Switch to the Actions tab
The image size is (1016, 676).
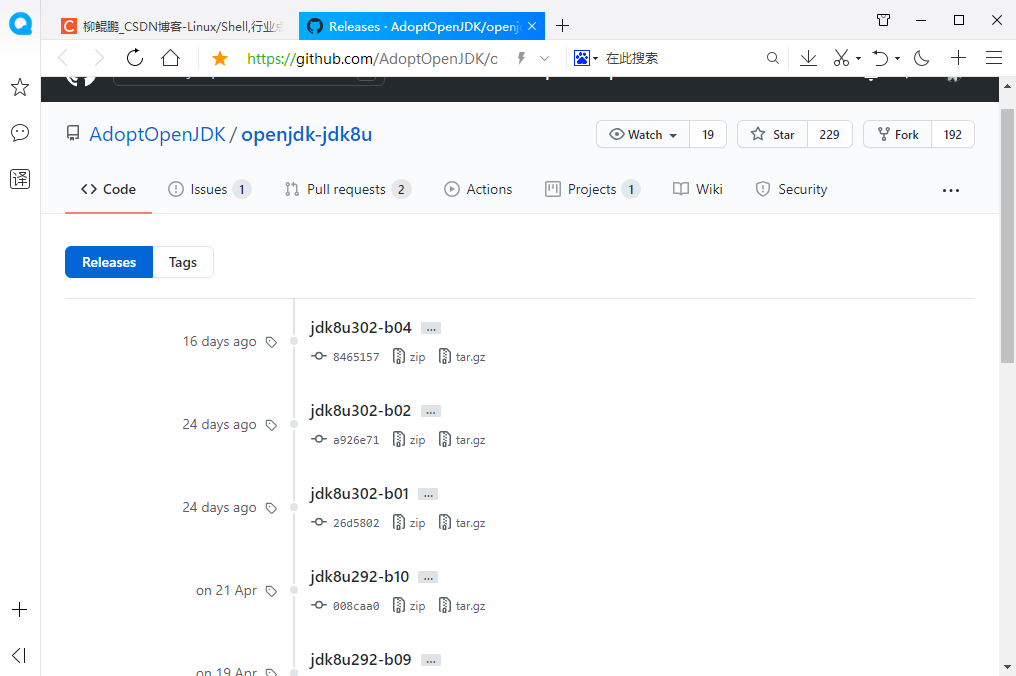478,189
